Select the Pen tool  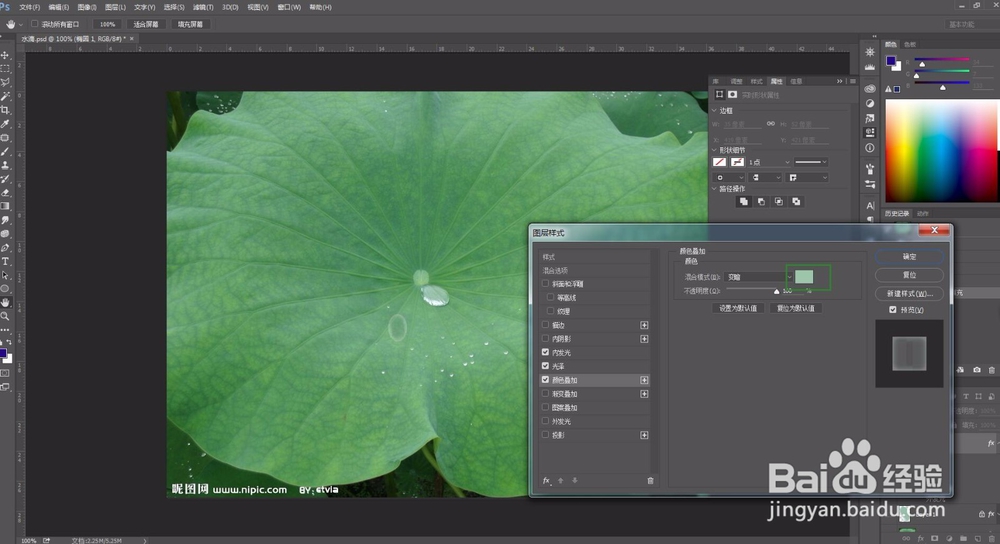pos(5,247)
